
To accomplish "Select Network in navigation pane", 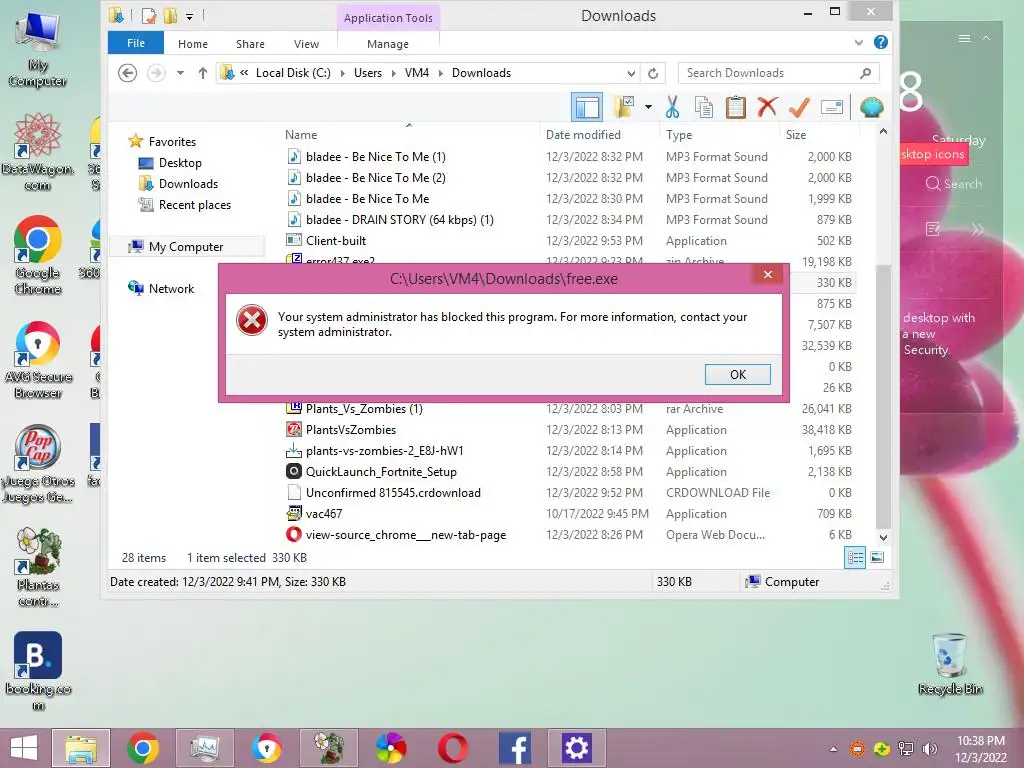I will click(x=171, y=289).
